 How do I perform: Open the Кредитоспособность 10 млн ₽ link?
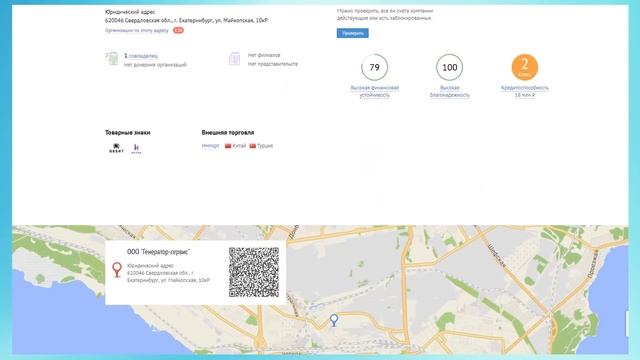click(524, 91)
